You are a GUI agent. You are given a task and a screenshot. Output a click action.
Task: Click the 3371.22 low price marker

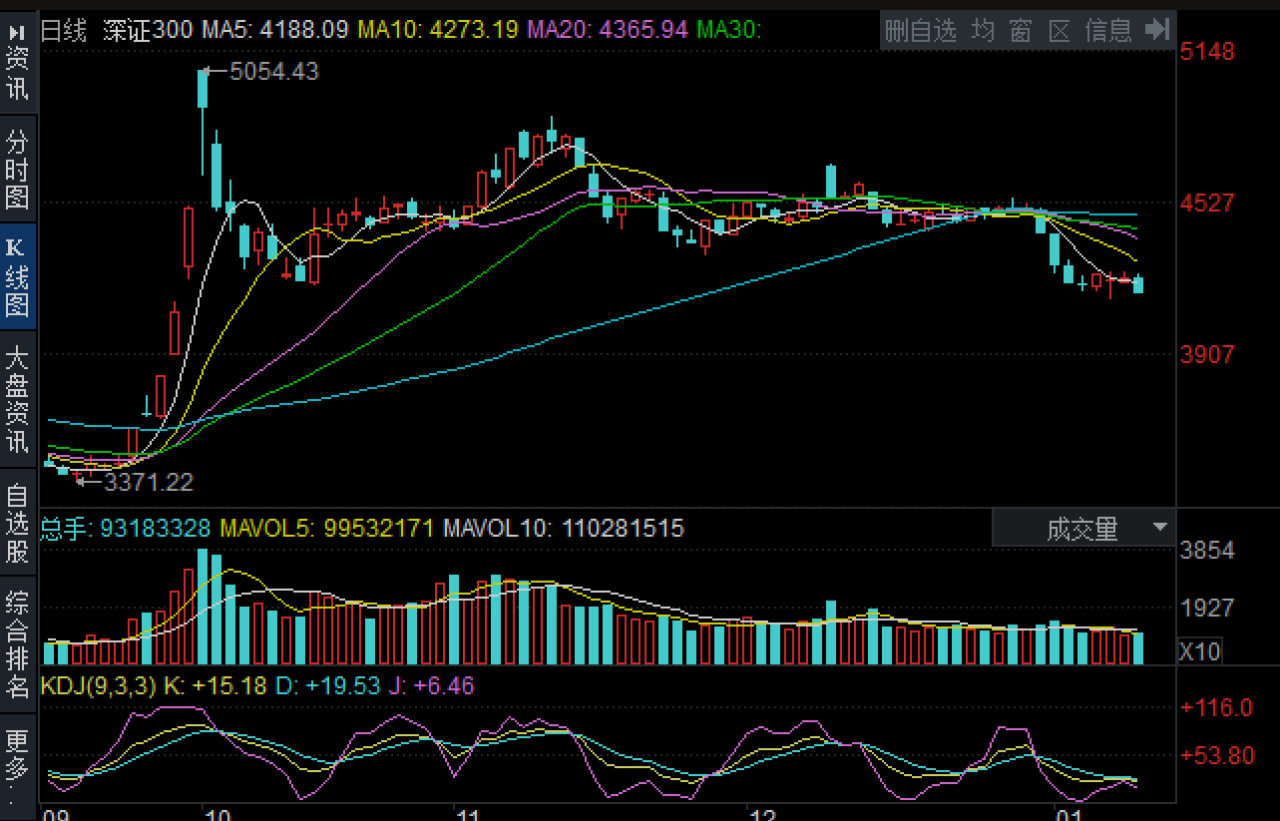click(148, 482)
